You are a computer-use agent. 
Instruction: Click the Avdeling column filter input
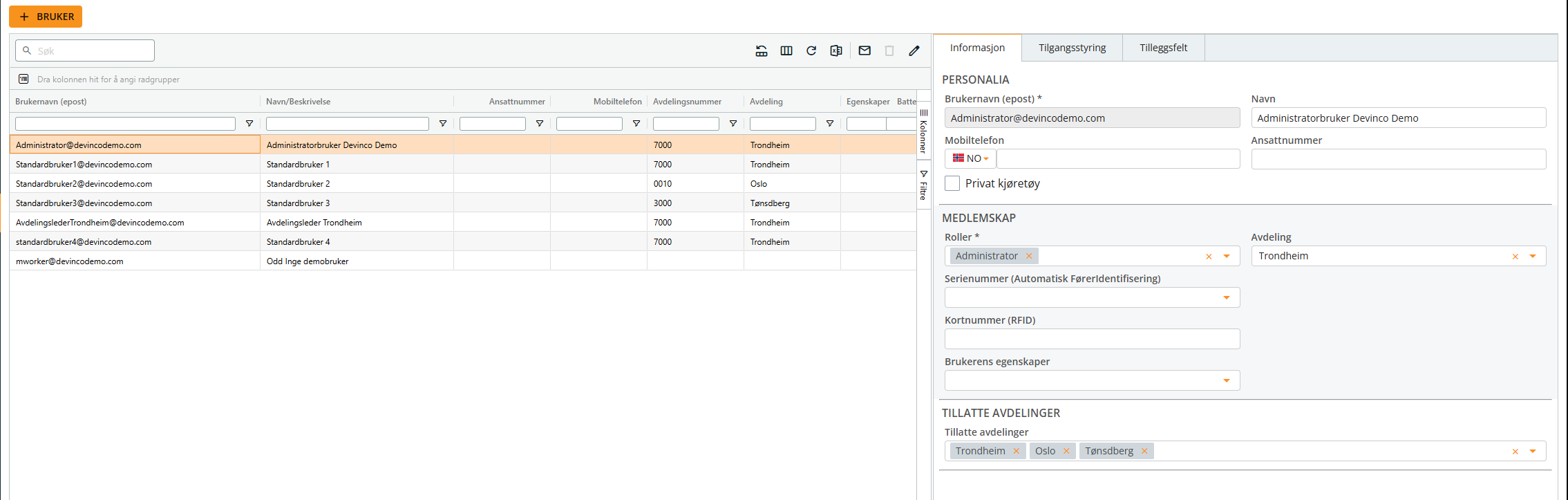pyautogui.click(x=782, y=124)
